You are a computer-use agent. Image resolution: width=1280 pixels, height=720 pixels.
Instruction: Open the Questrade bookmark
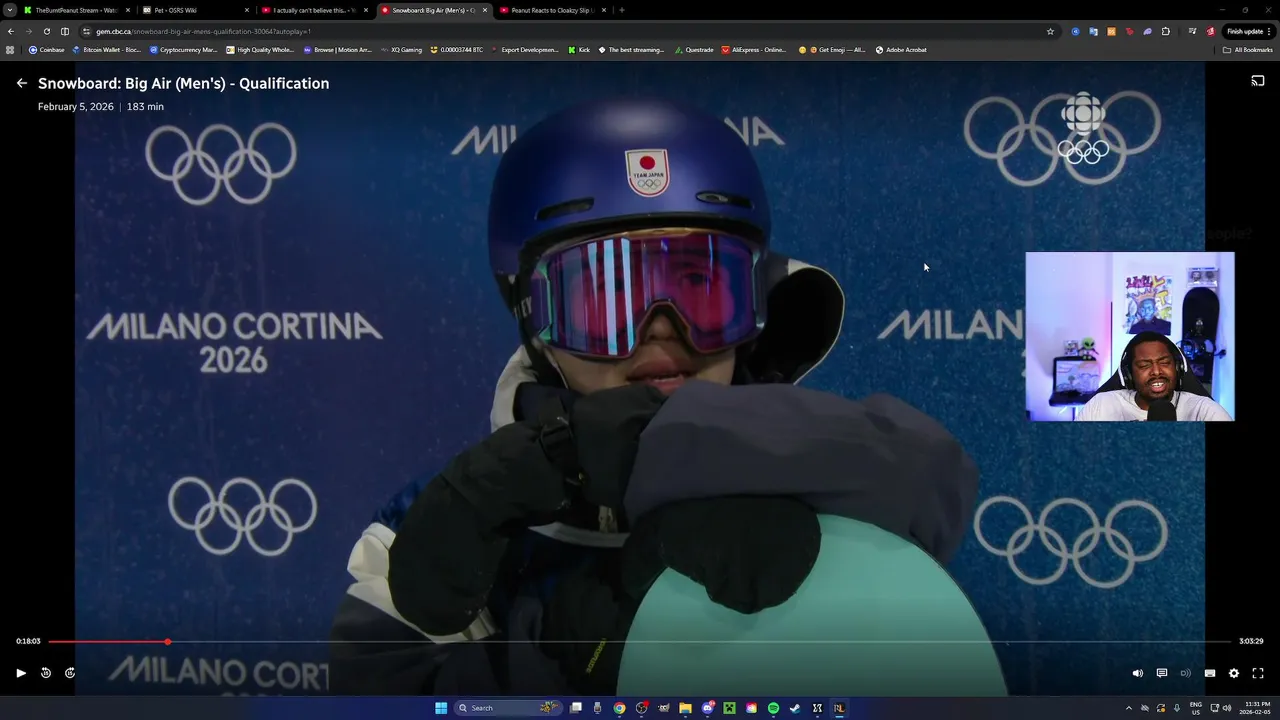694,49
